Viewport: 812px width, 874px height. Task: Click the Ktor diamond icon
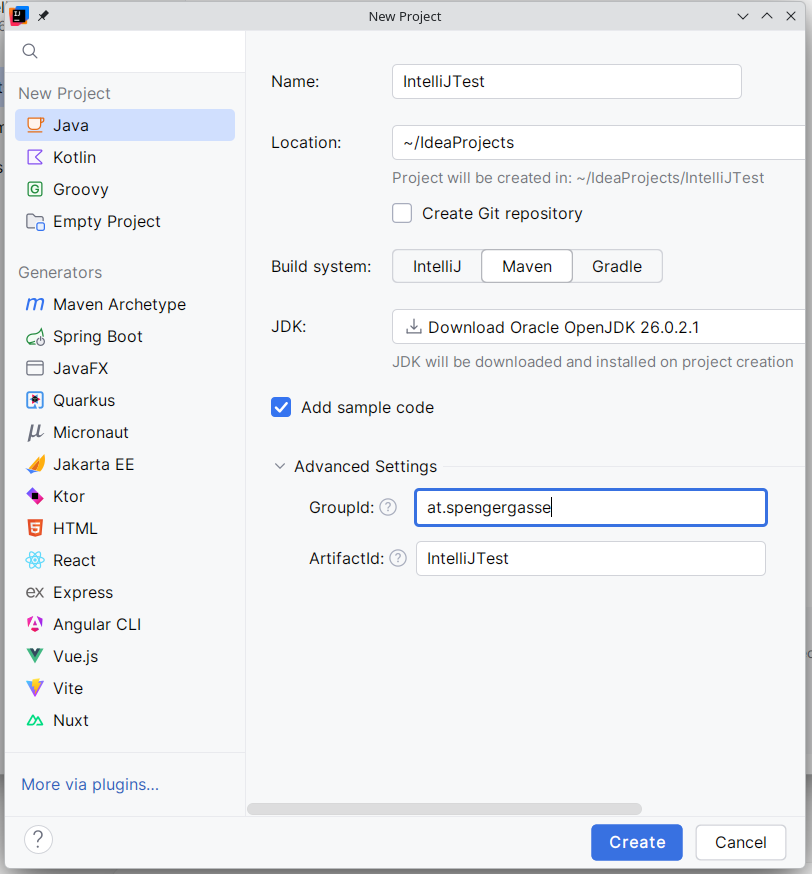[35, 496]
